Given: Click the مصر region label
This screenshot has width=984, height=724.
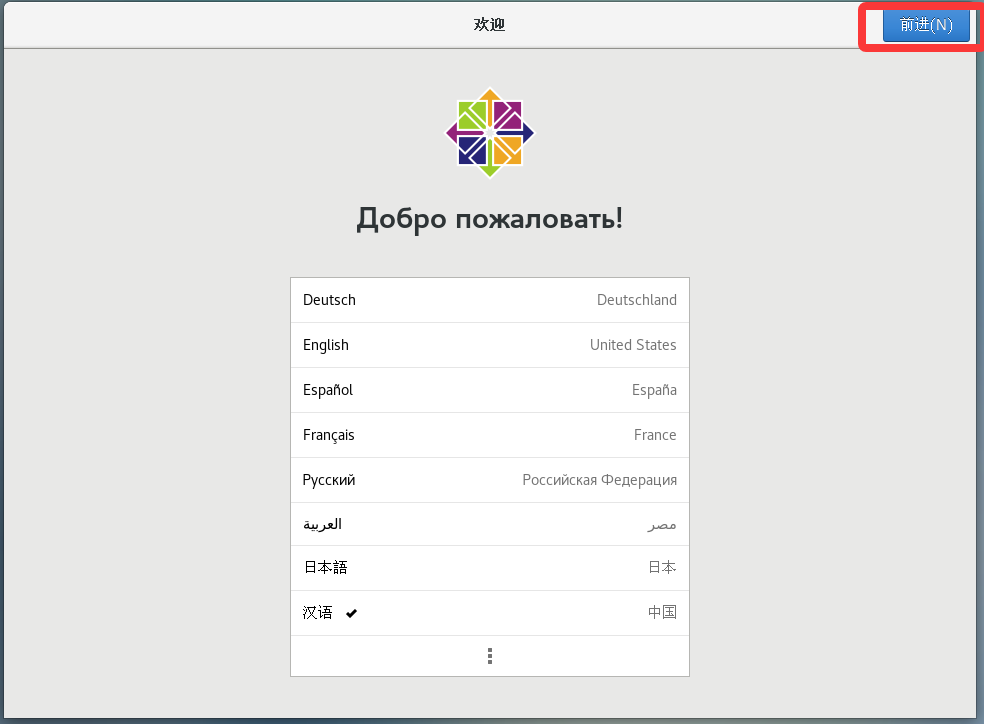Looking at the screenshot, I should [x=661, y=525].
